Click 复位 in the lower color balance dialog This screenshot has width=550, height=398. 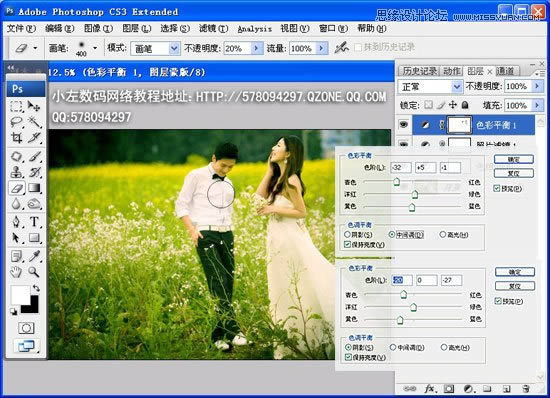(x=515, y=286)
